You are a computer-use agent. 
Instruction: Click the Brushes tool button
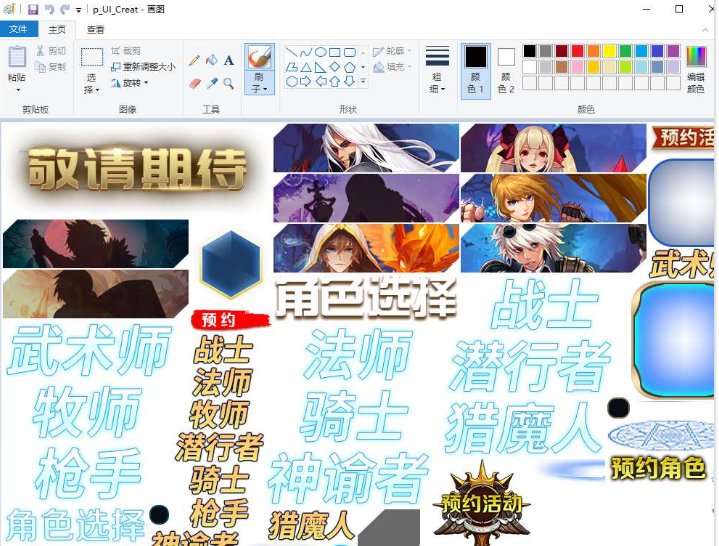pyautogui.click(x=259, y=58)
